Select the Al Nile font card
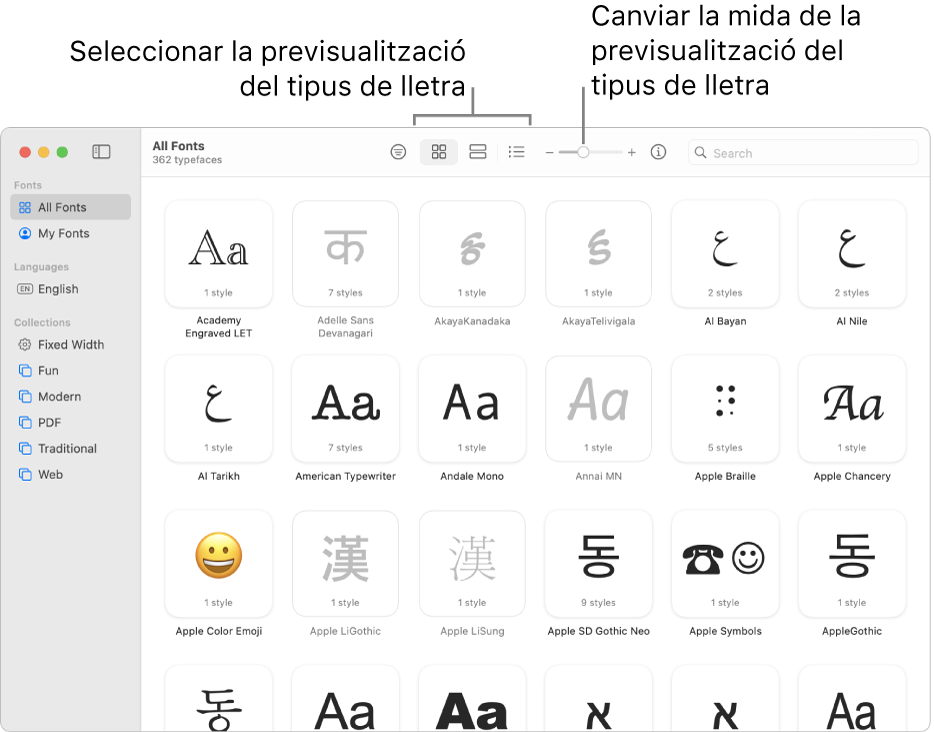Screen dimensions: 934x732 [x=852, y=255]
